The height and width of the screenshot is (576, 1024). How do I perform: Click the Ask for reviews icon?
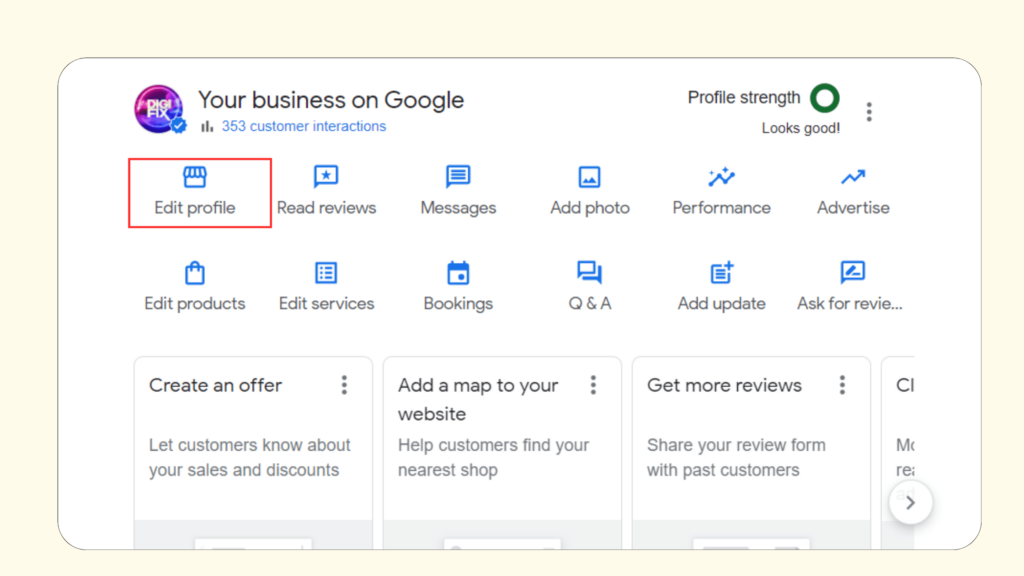click(852, 272)
